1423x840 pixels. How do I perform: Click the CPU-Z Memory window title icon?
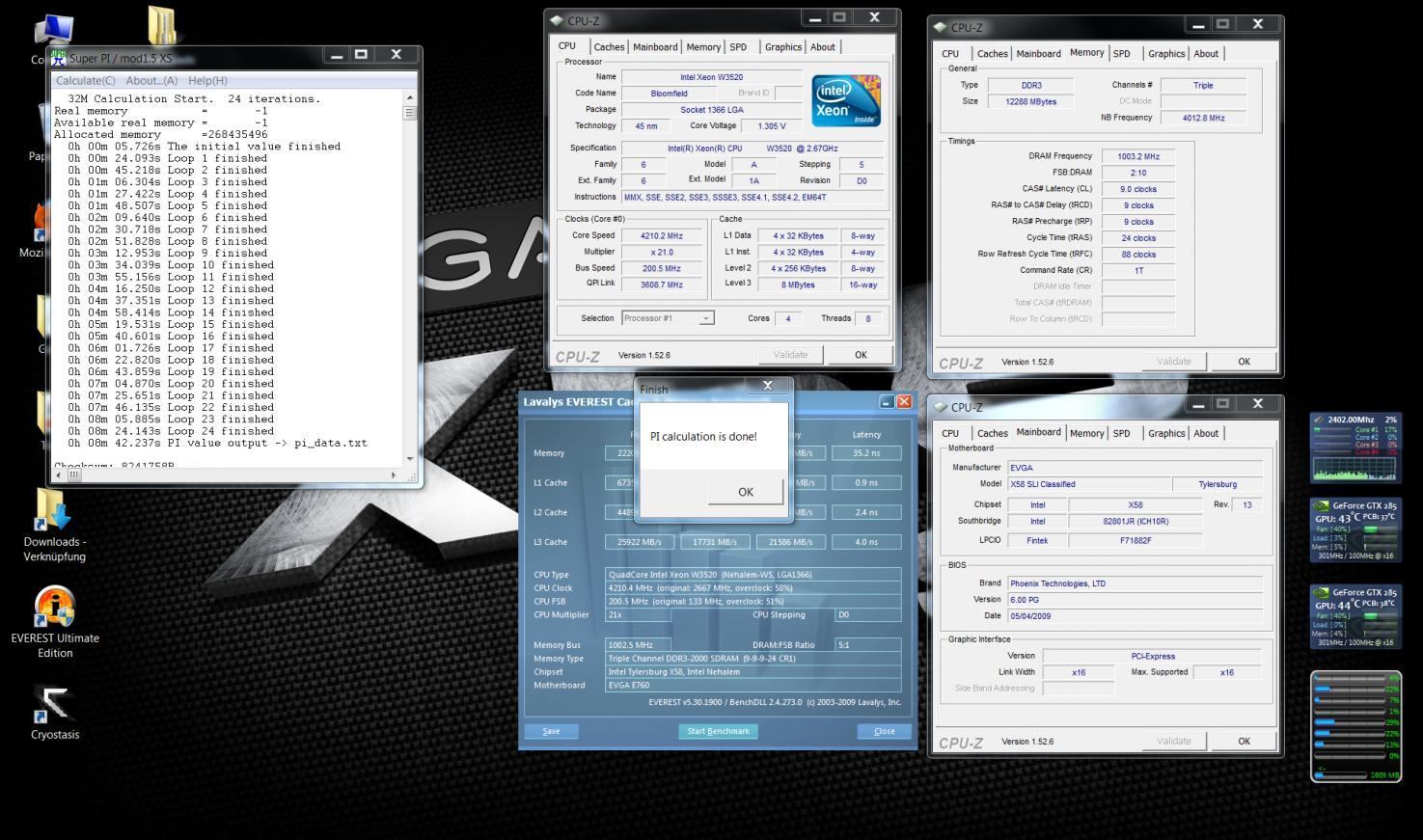(x=941, y=27)
